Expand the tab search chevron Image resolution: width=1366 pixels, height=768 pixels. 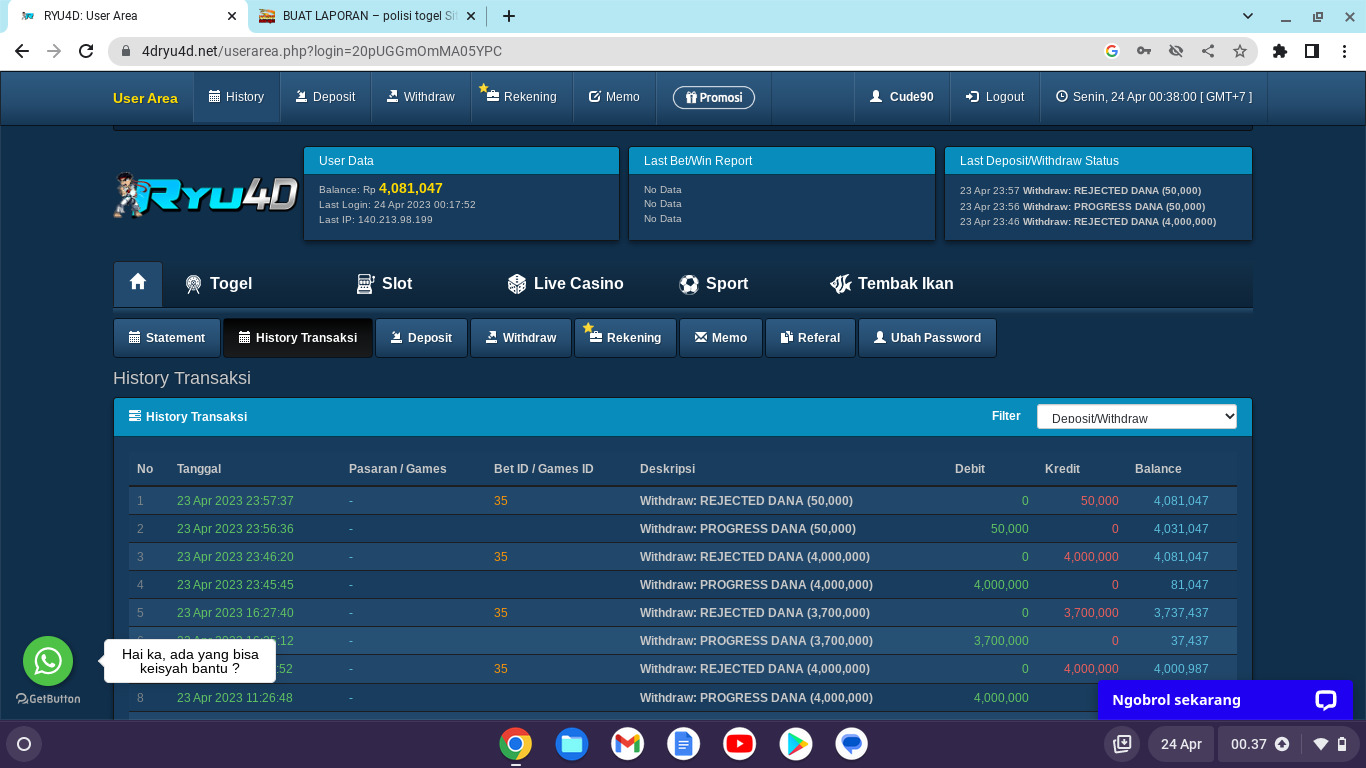pyautogui.click(x=1248, y=16)
